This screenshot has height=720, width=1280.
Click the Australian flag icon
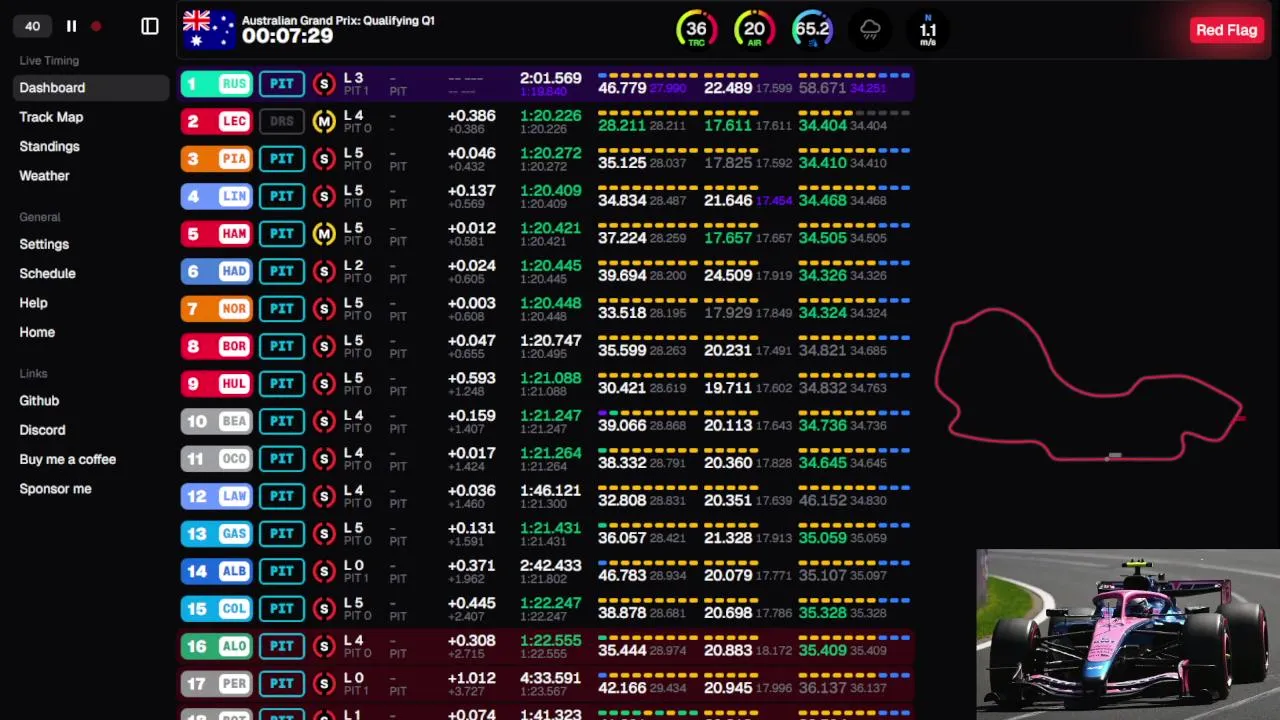[209, 29]
